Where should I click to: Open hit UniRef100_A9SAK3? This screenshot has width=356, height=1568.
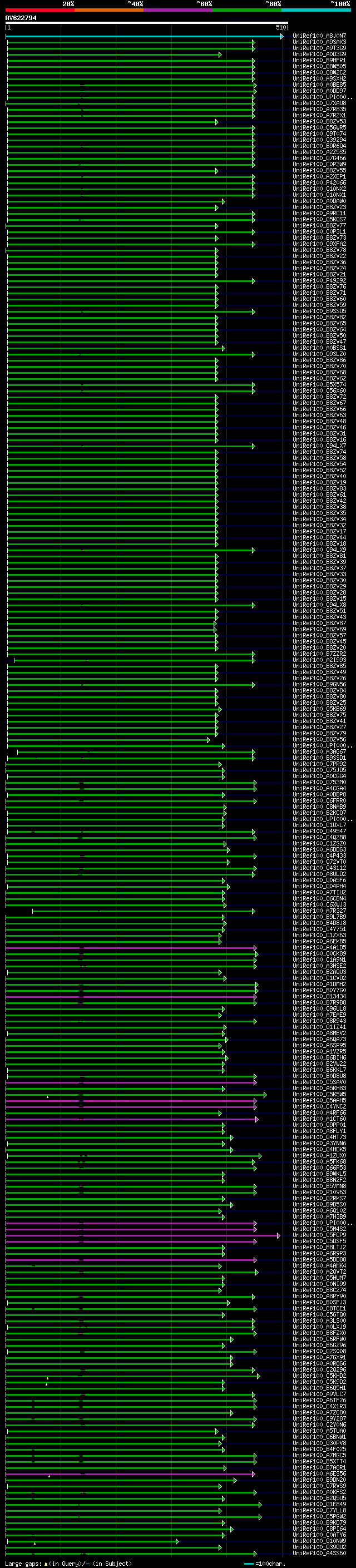tap(319, 42)
